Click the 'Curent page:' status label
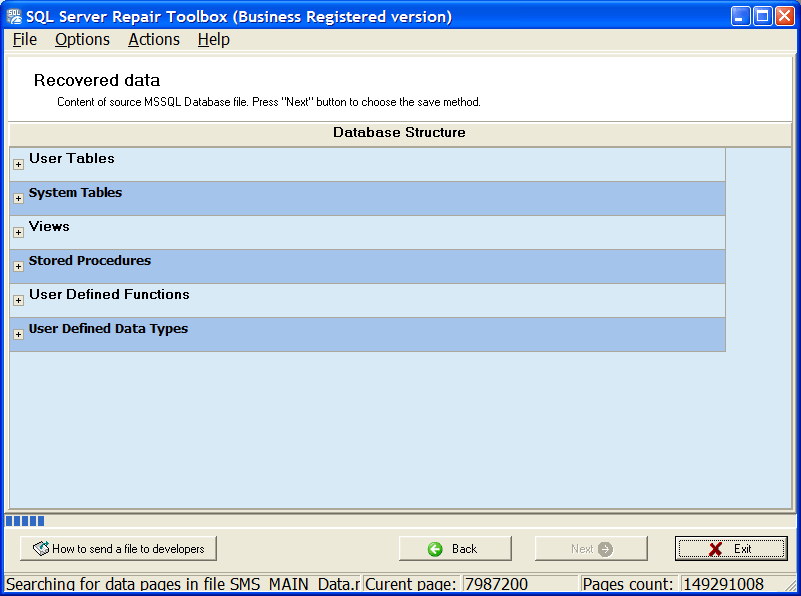The height and width of the screenshot is (596, 801). pyautogui.click(x=410, y=584)
